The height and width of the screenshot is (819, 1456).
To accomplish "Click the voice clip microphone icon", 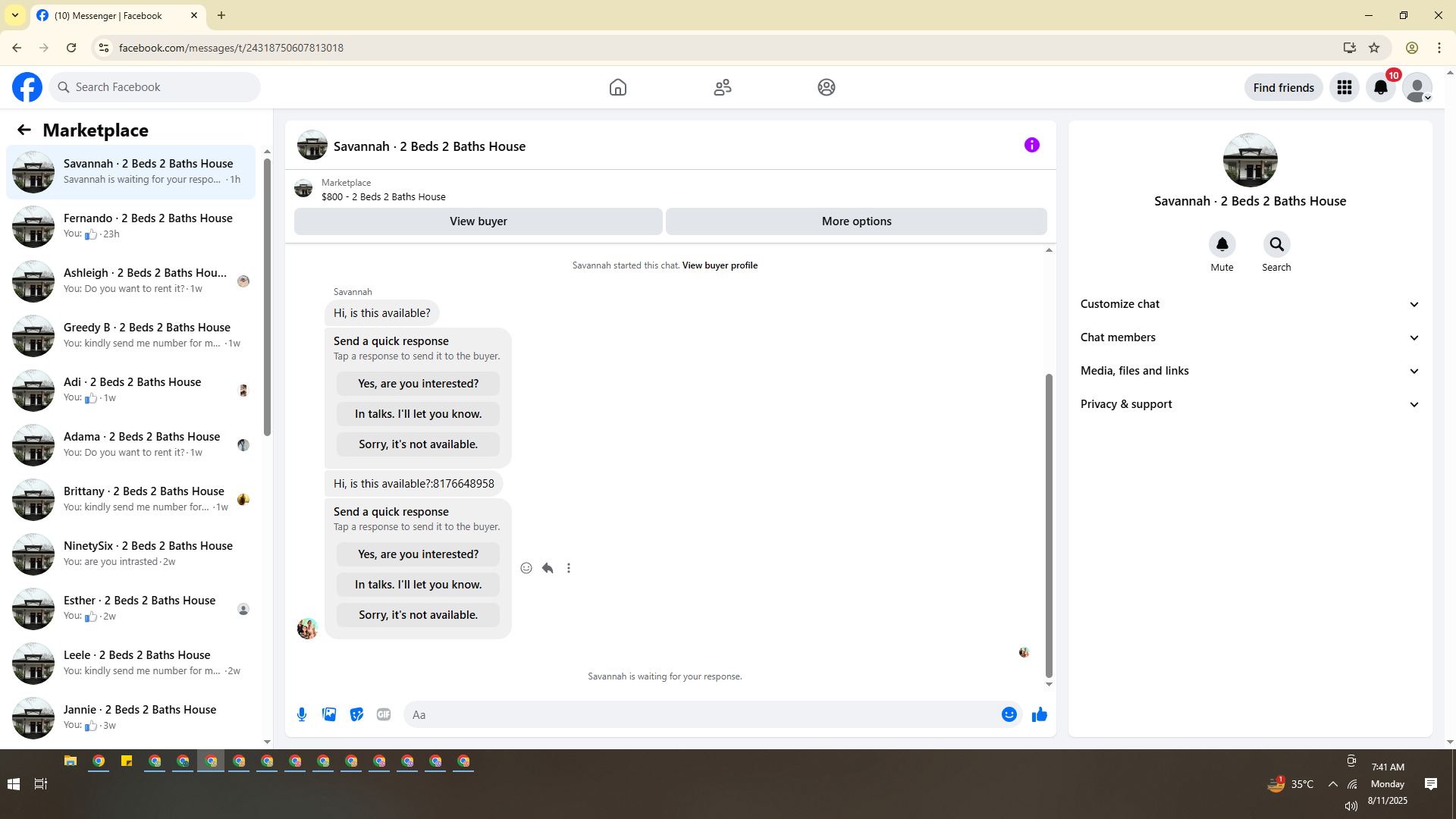I will (x=302, y=714).
